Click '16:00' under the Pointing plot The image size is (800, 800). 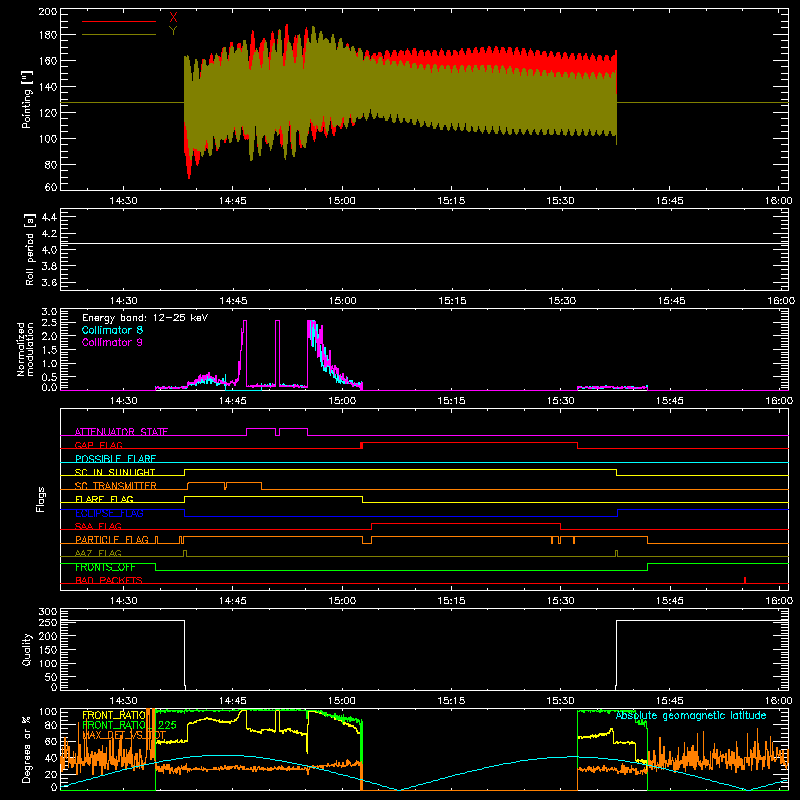point(779,201)
